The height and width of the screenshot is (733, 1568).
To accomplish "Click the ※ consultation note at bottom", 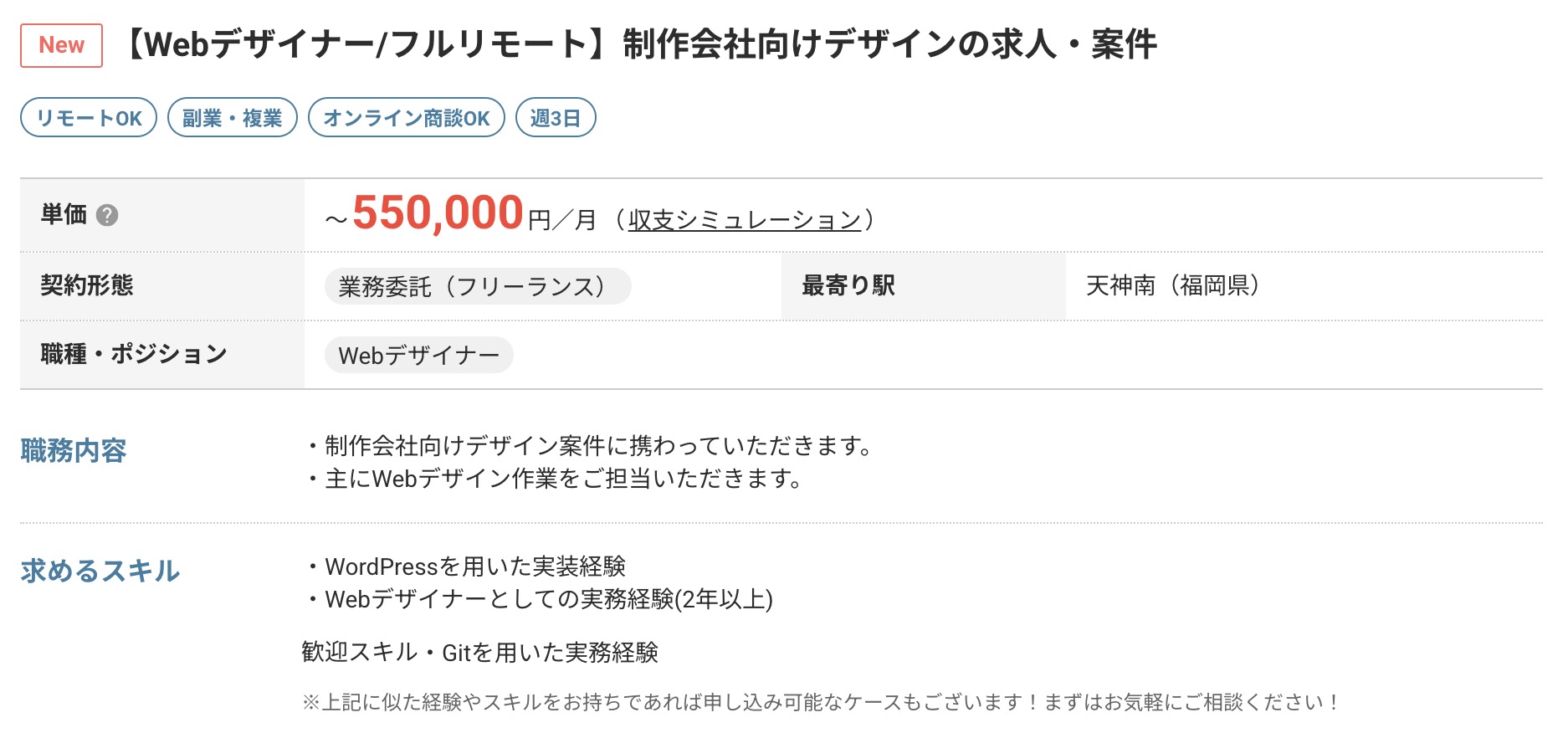I will (821, 702).
